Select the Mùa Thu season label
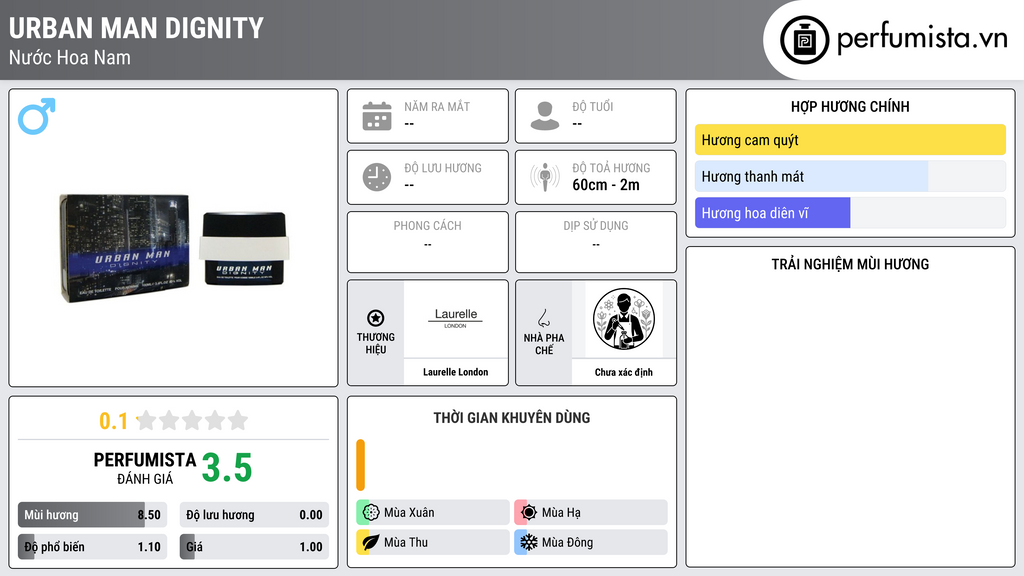 (x=406, y=542)
